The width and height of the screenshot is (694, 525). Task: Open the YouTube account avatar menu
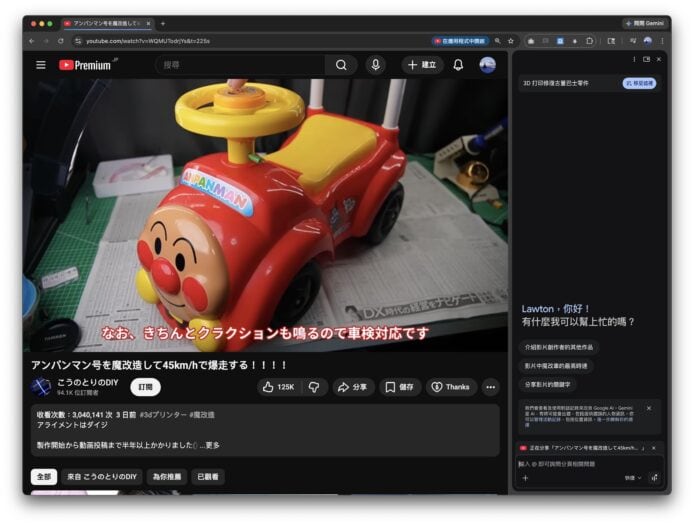[487, 65]
